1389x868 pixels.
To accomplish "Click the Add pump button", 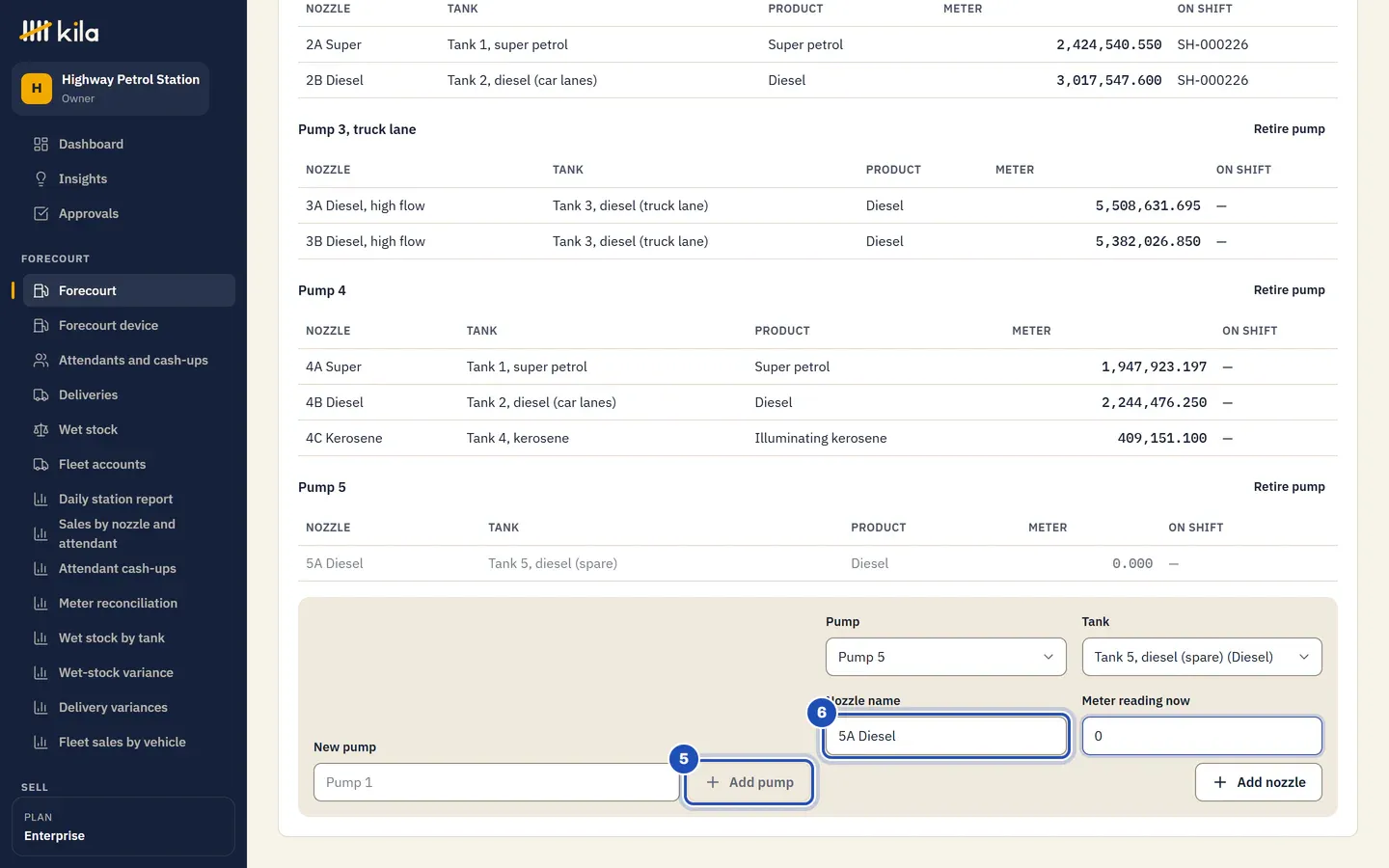I will [x=749, y=782].
